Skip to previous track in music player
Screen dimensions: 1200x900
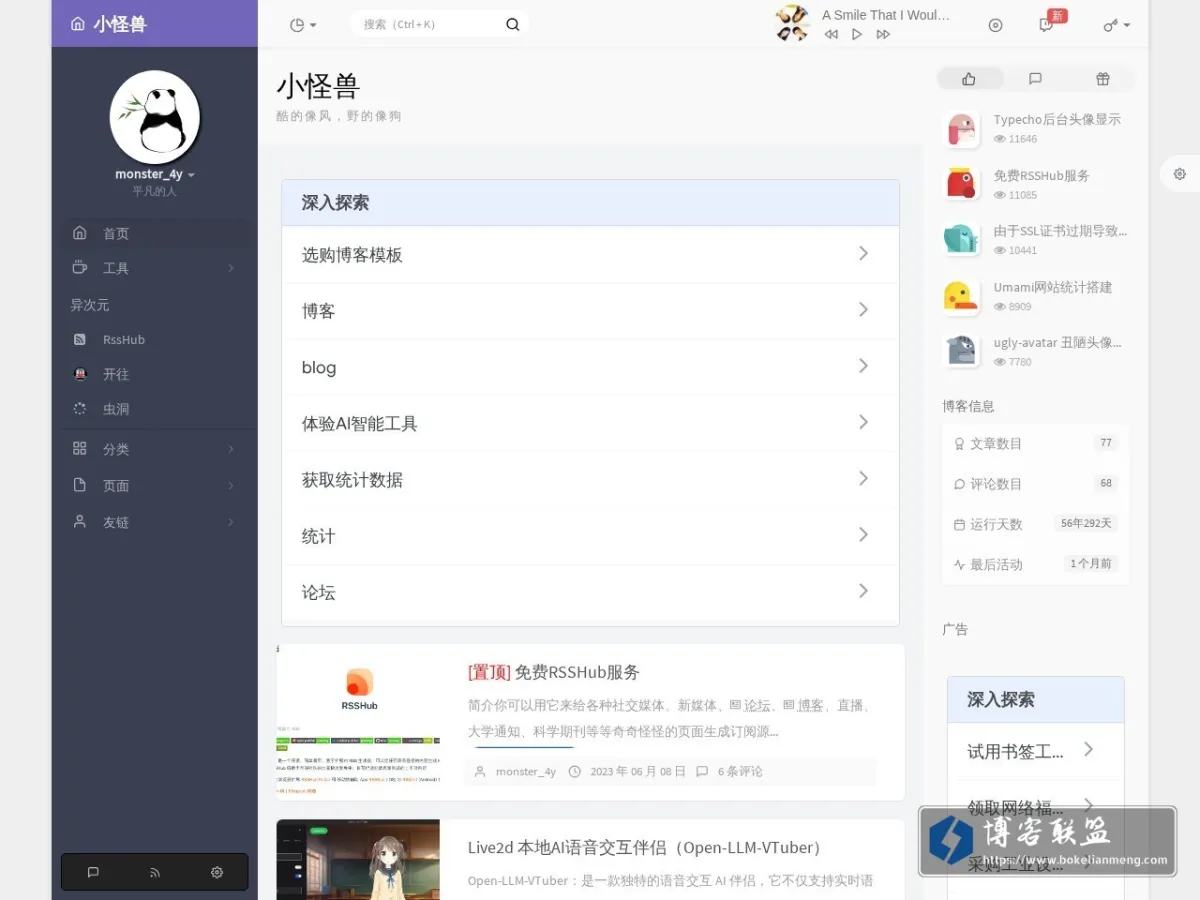[831, 34]
